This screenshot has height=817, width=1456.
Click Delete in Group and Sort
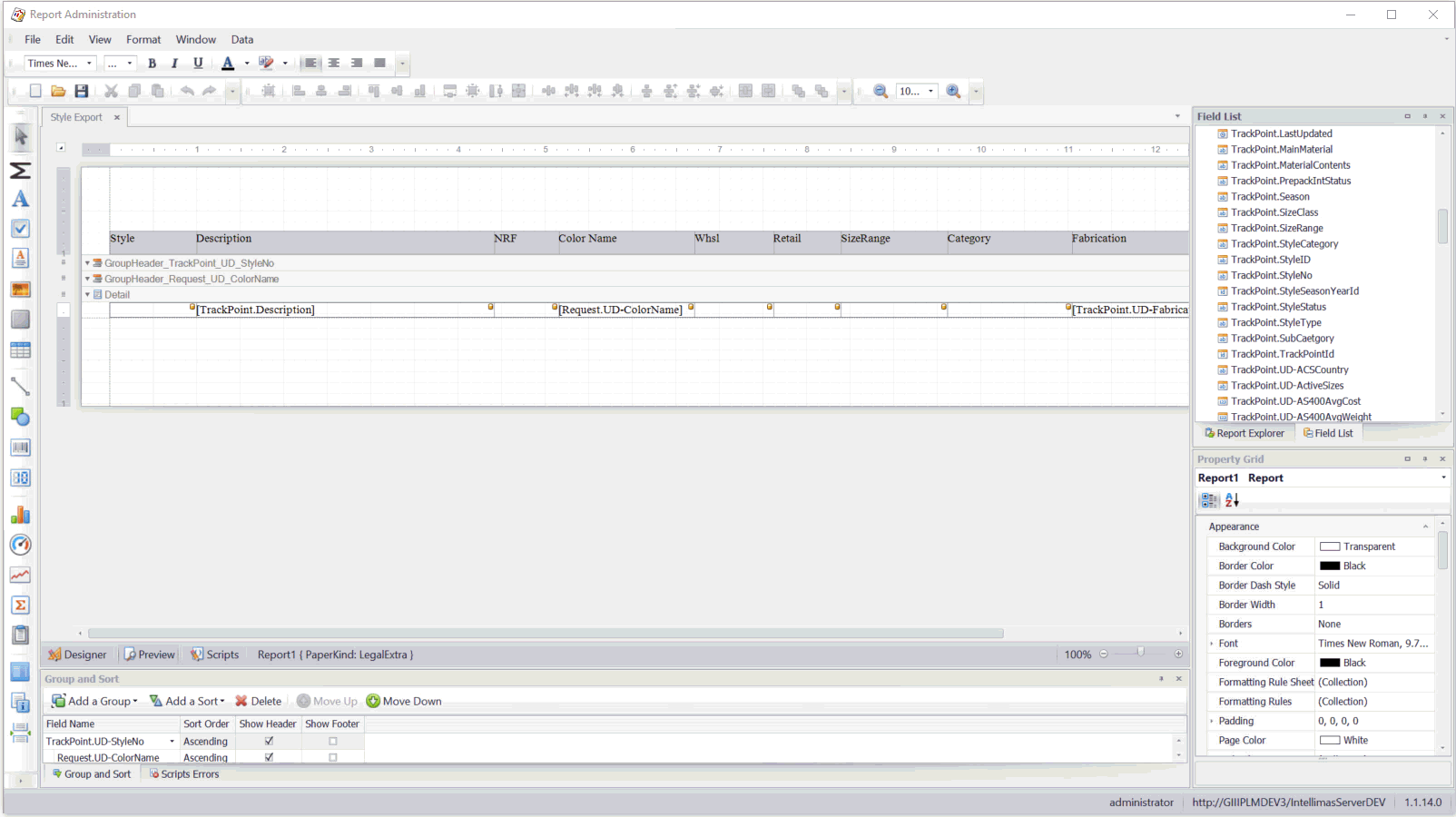(259, 701)
